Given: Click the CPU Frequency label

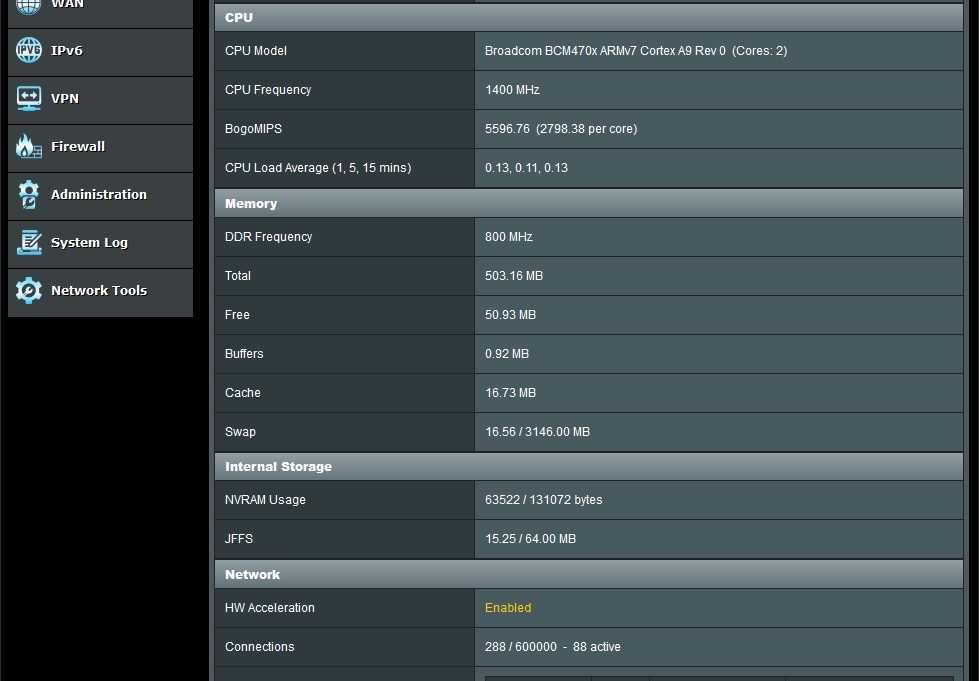Looking at the screenshot, I should coord(268,90).
